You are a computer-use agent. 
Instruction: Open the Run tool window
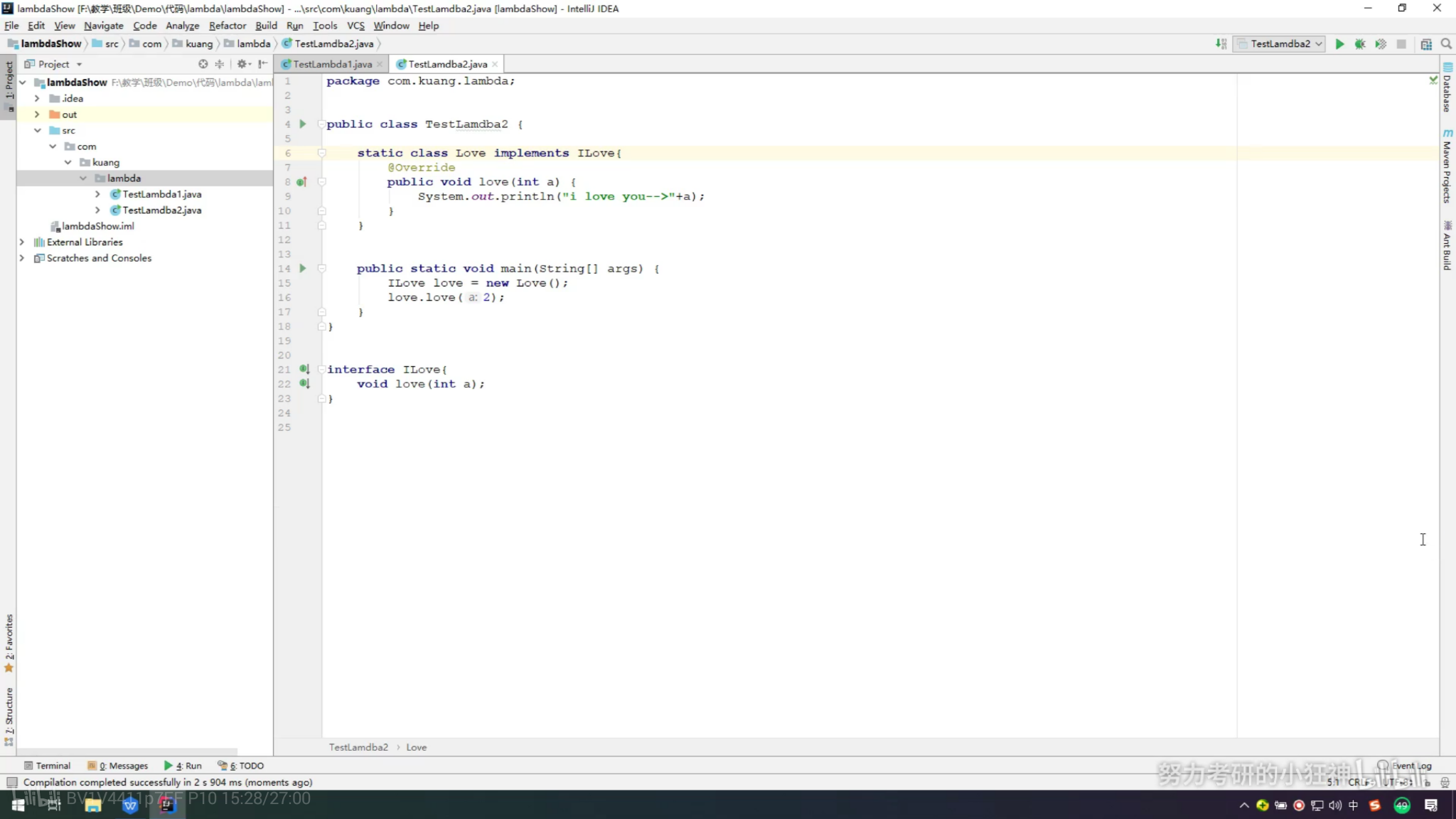click(x=183, y=766)
